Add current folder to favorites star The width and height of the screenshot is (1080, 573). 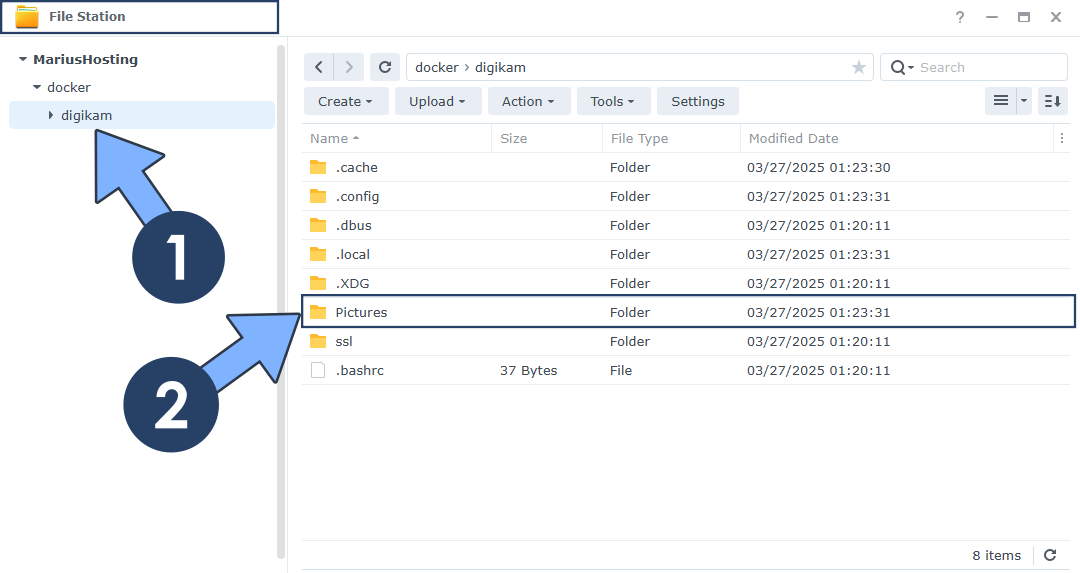point(858,67)
